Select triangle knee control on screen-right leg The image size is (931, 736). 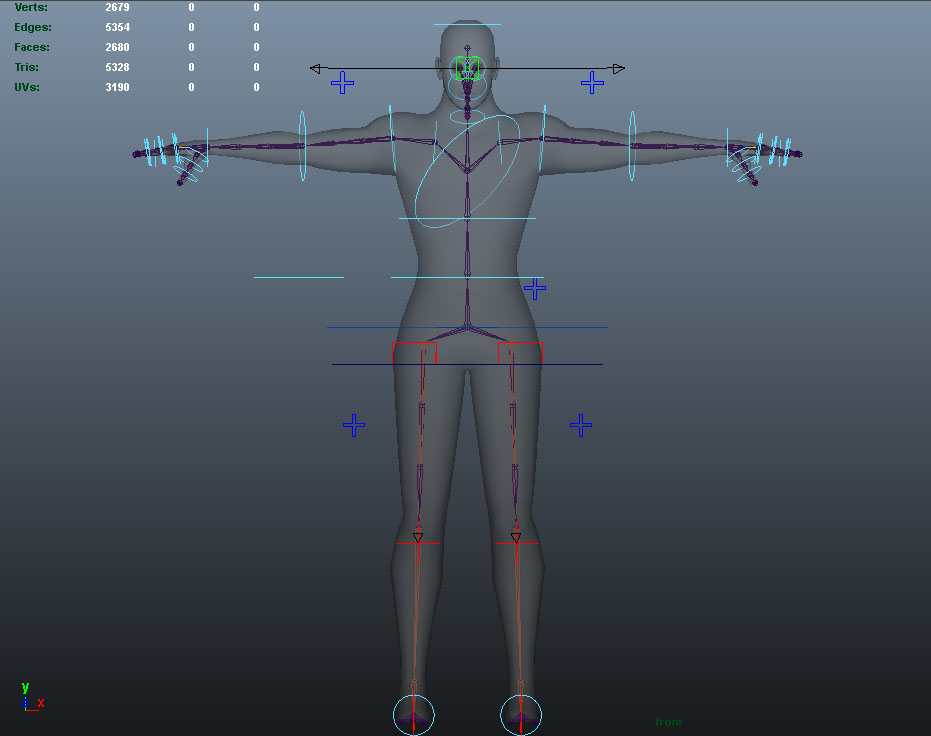click(x=516, y=538)
